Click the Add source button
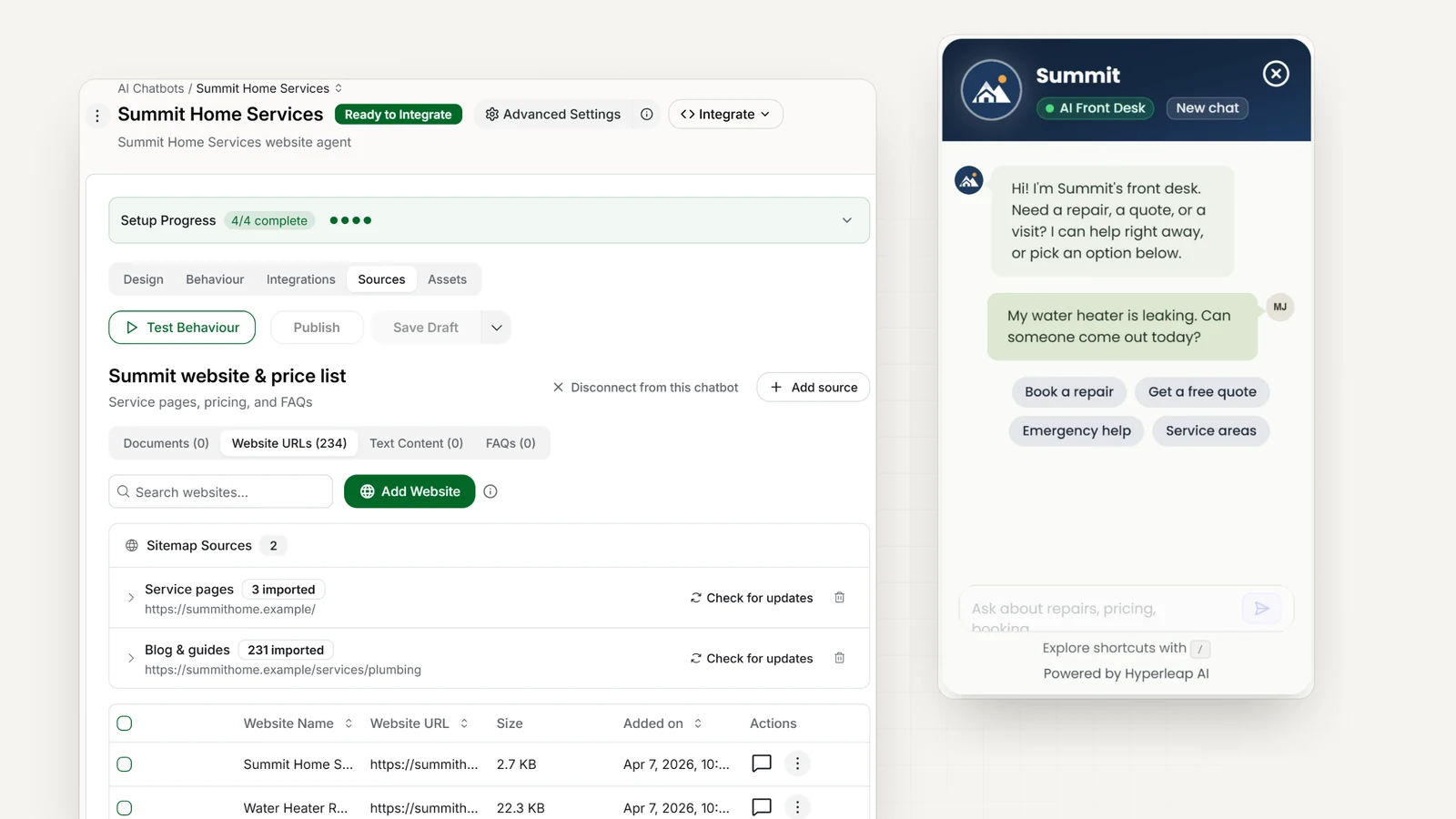The image size is (1456, 819). coord(814,388)
